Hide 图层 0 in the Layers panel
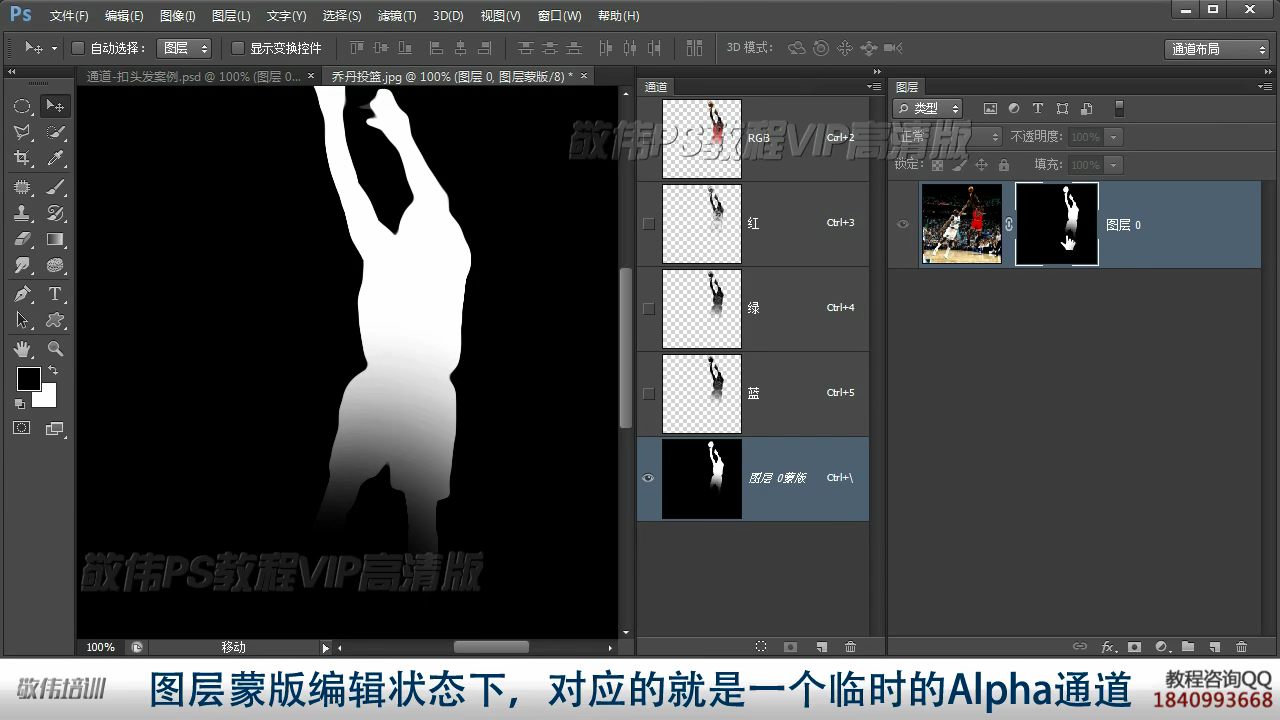 [x=903, y=225]
